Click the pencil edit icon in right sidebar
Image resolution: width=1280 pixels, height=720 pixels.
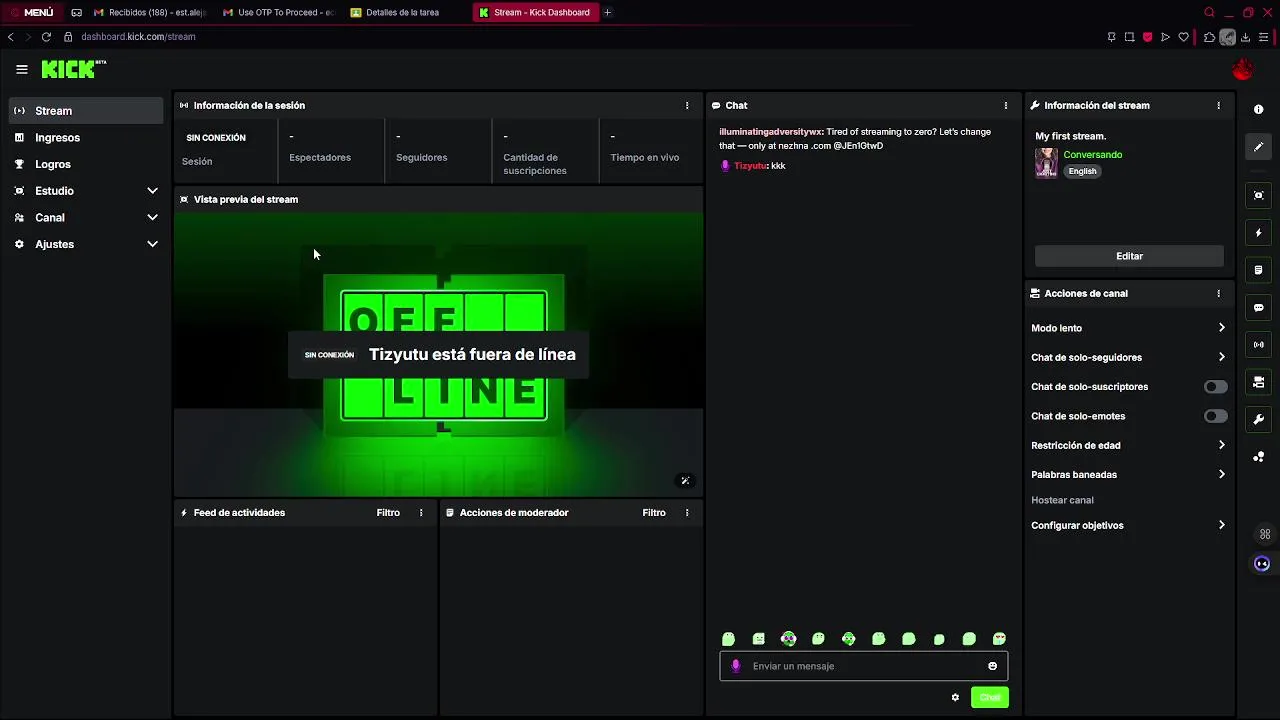1259,147
